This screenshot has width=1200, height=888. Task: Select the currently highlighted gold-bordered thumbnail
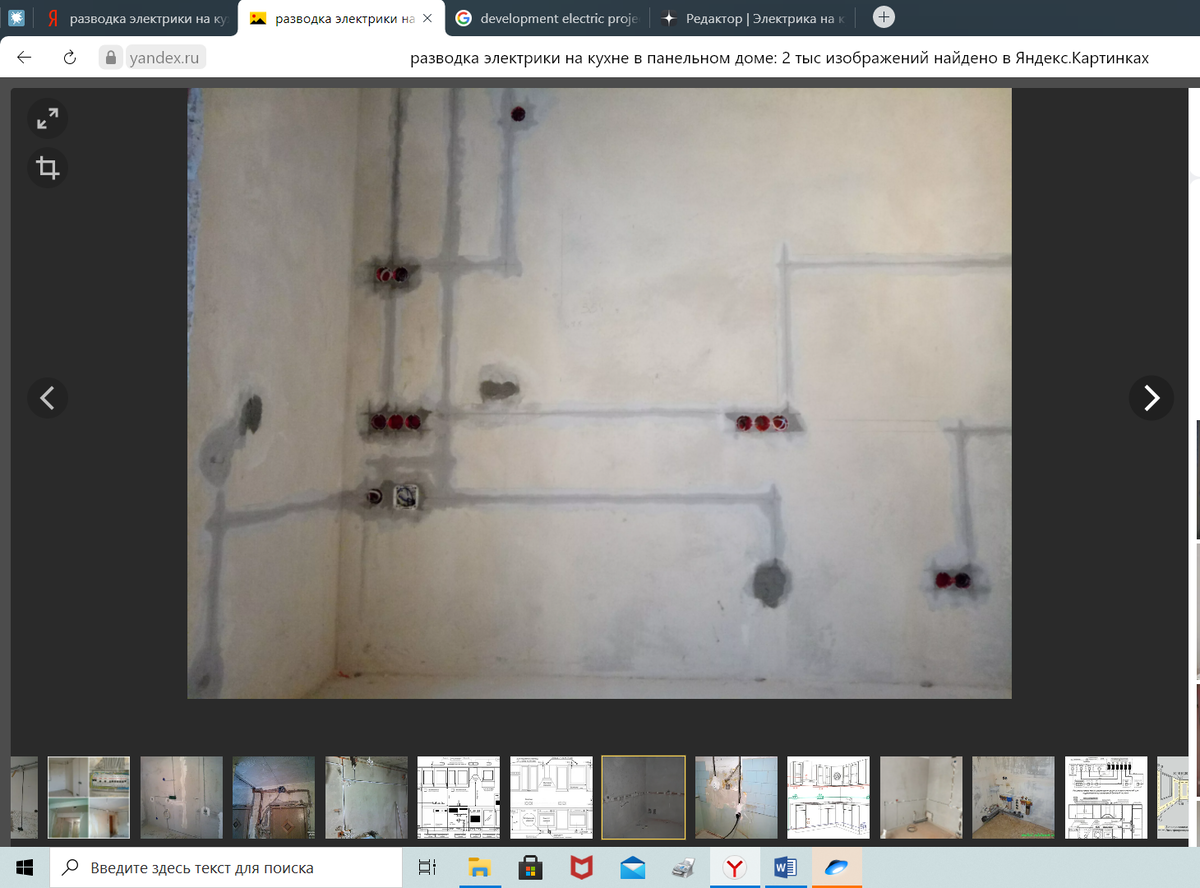pos(644,797)
